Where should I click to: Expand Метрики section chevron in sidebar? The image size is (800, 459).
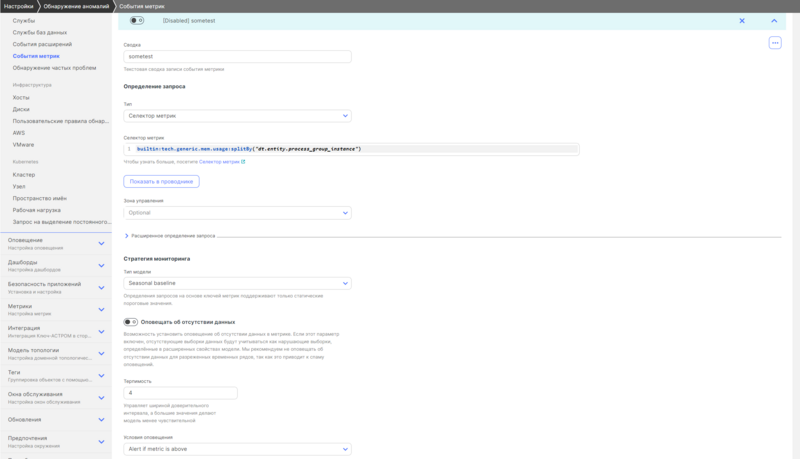[x=101, y=309]
